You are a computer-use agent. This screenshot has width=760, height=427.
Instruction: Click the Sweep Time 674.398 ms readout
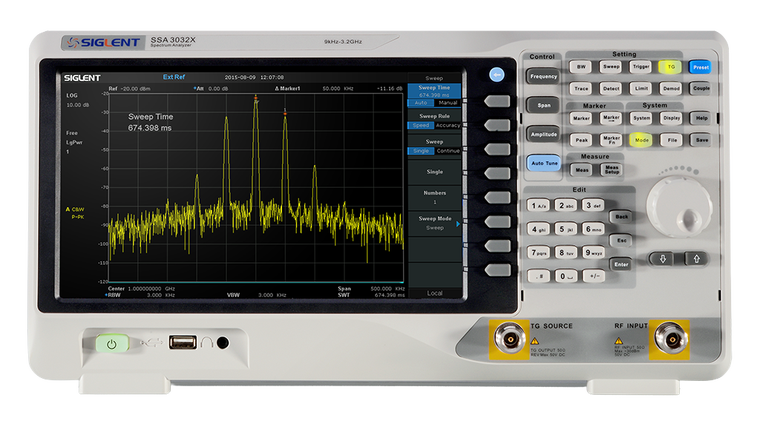(150, 122)
